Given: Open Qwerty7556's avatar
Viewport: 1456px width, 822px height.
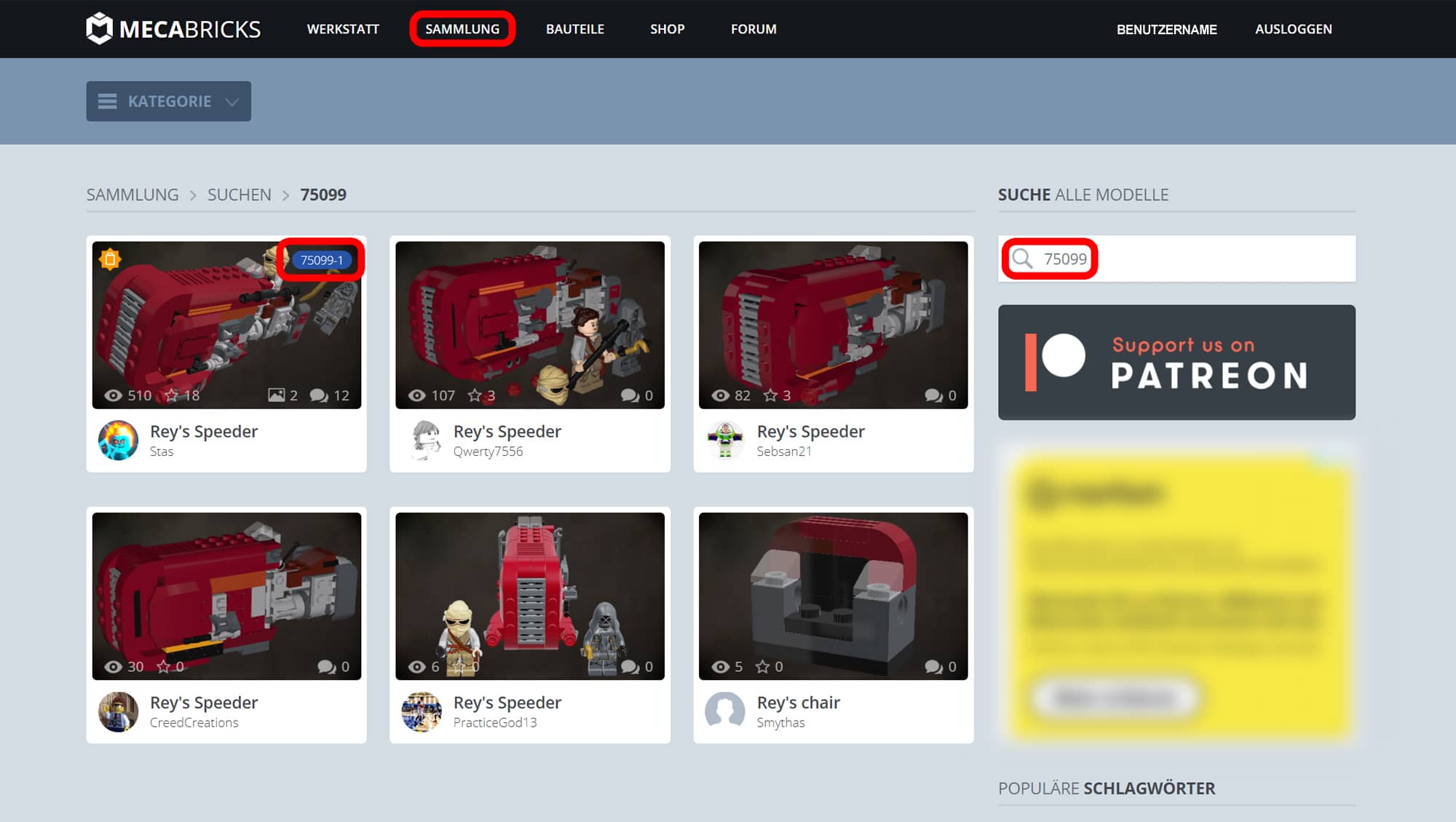Looking at the screenshot, I should [x=422, y=440].
